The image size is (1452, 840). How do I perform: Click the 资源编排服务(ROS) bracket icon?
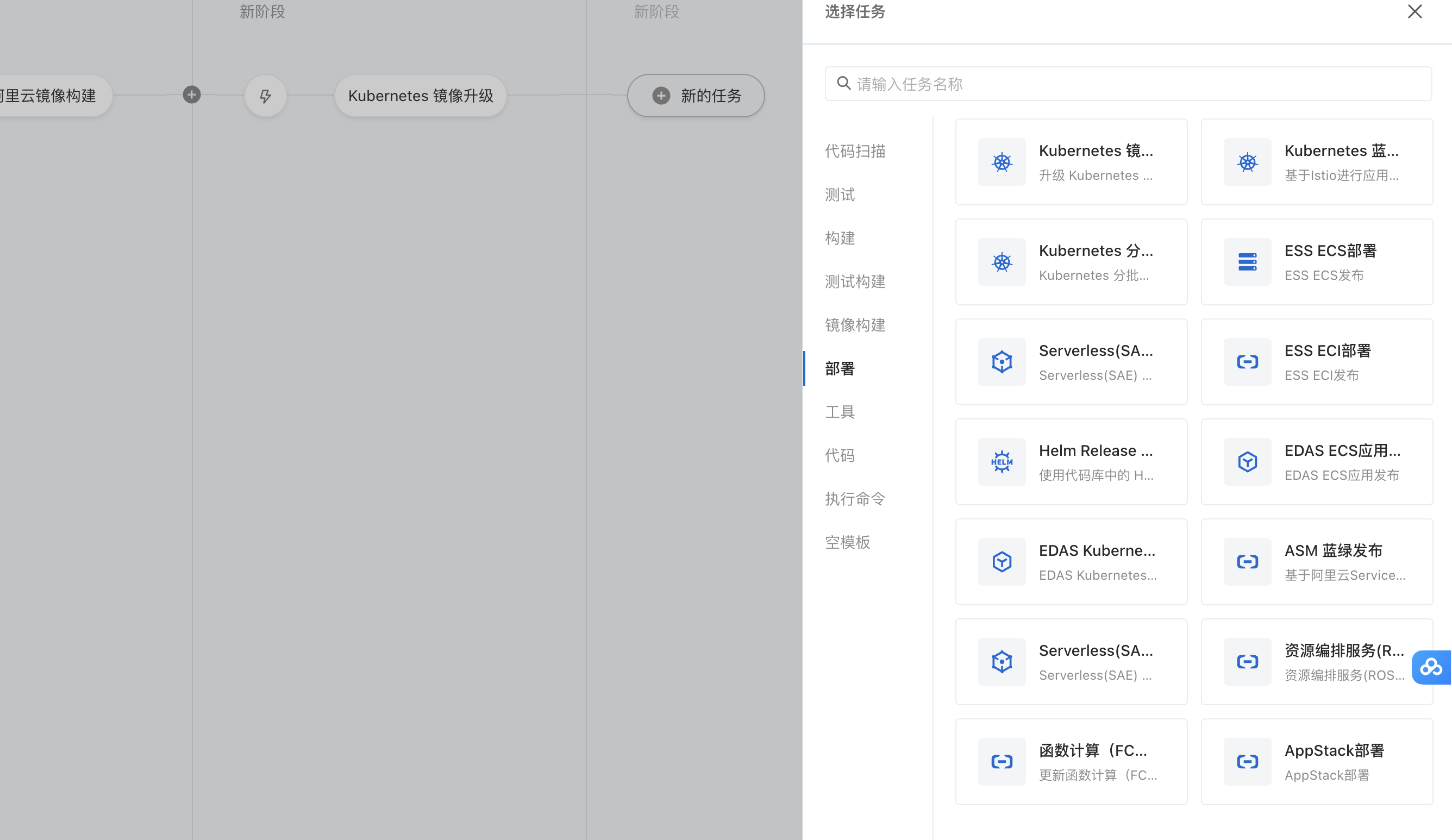[1247, 662]
